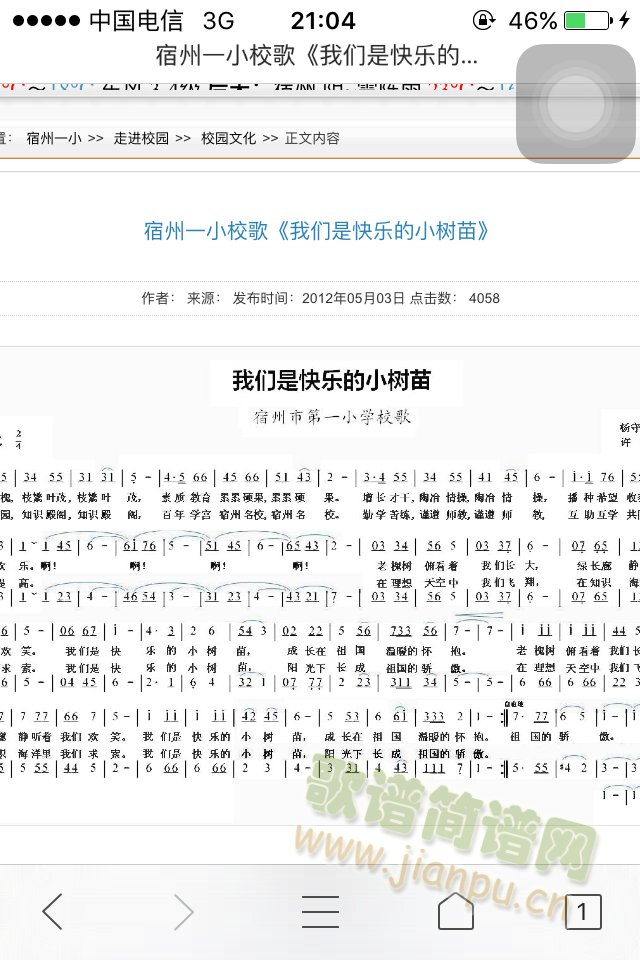Tap the bold 我们是快乐的小树苗 sheet music heading
Viewport: 640px width, 960px height.
332,380
